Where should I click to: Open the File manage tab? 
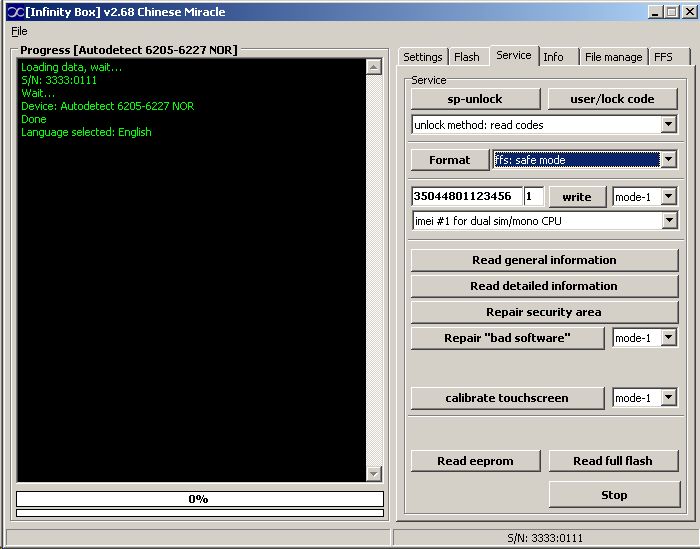tap(613, 57)
